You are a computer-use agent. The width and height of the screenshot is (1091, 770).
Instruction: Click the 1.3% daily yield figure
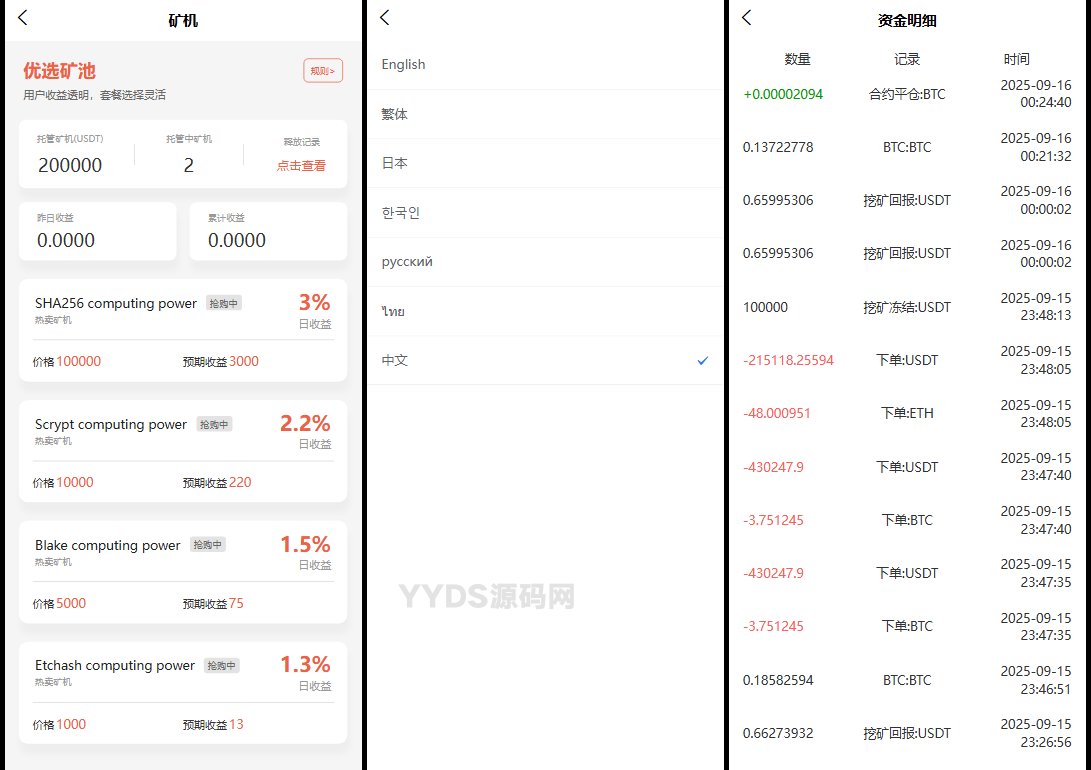point(305,664)
